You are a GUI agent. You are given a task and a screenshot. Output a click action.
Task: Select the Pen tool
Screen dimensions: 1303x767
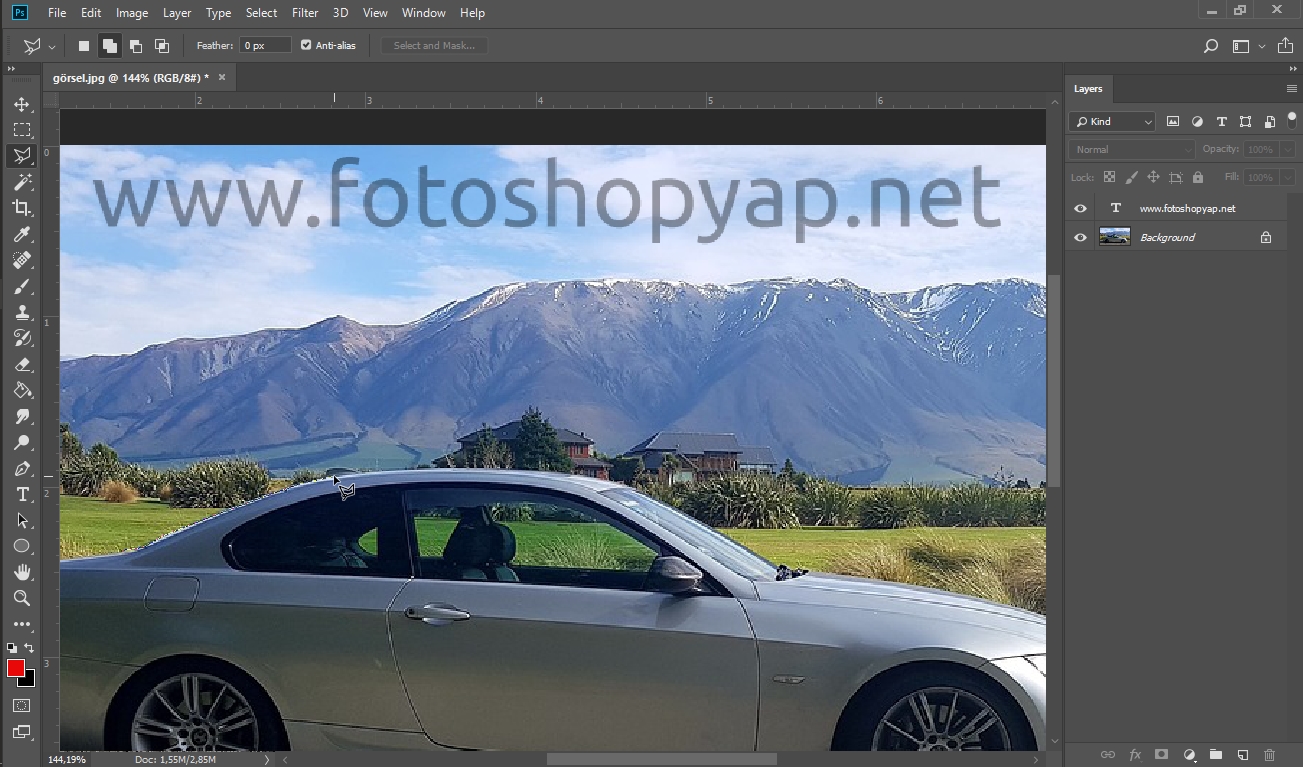(x=22, y=468)
